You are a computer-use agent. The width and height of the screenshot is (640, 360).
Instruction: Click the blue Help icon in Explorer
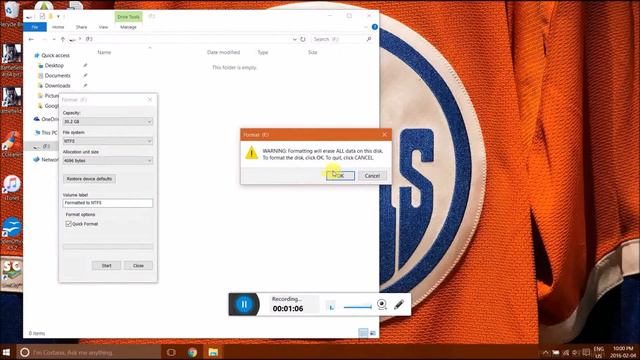click(375, 27)
